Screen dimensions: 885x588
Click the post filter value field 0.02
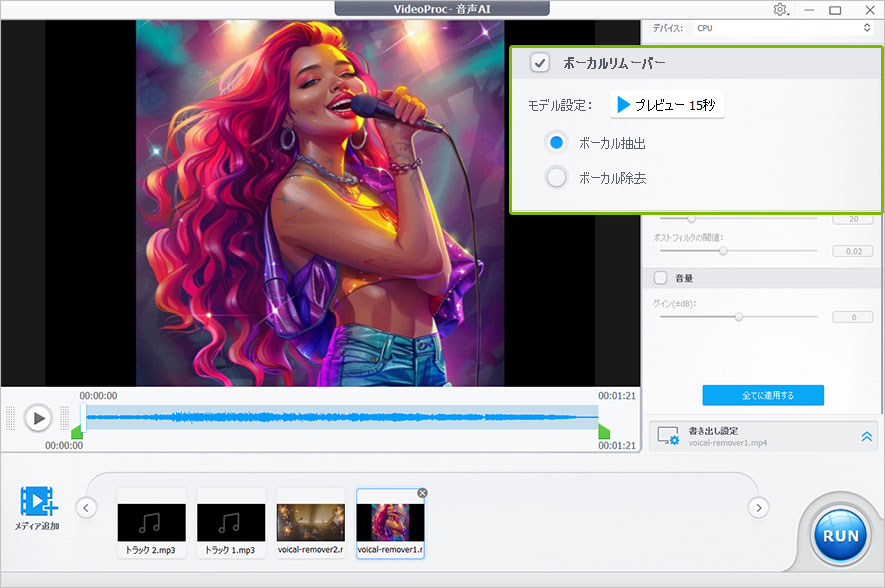click(853, 251)
